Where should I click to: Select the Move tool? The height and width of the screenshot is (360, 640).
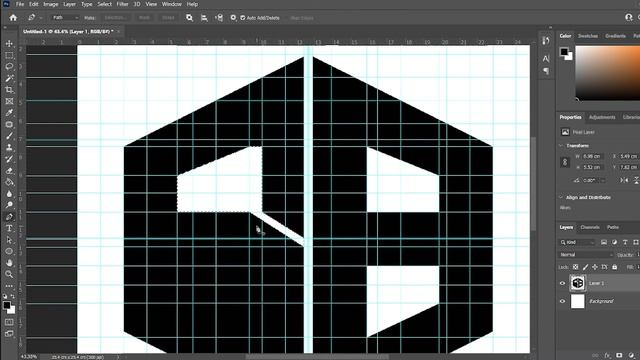9,43
